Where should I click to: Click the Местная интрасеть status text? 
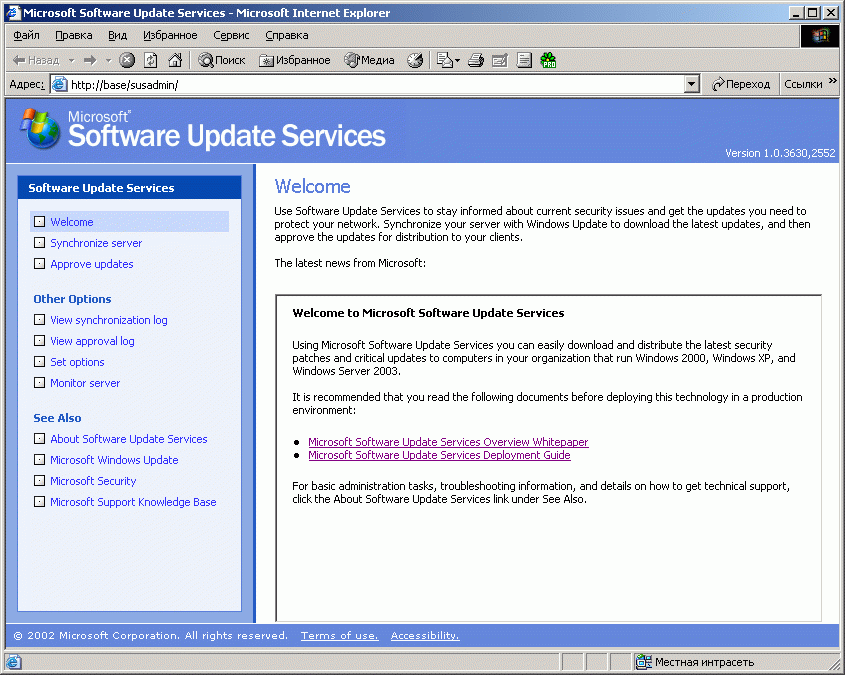coord(704,662)
